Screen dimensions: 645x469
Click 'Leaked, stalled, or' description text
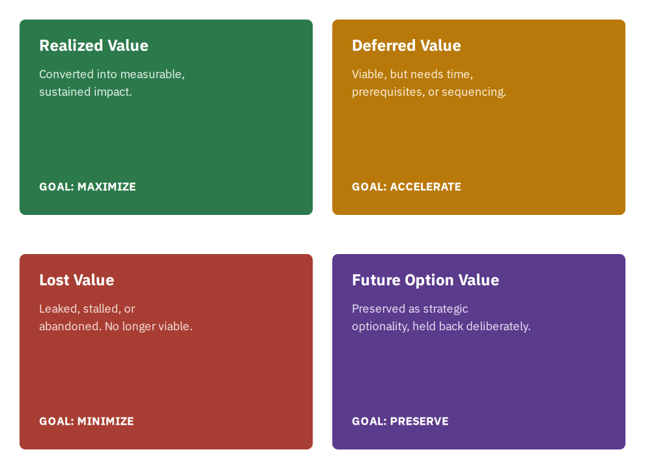(87, 309)
